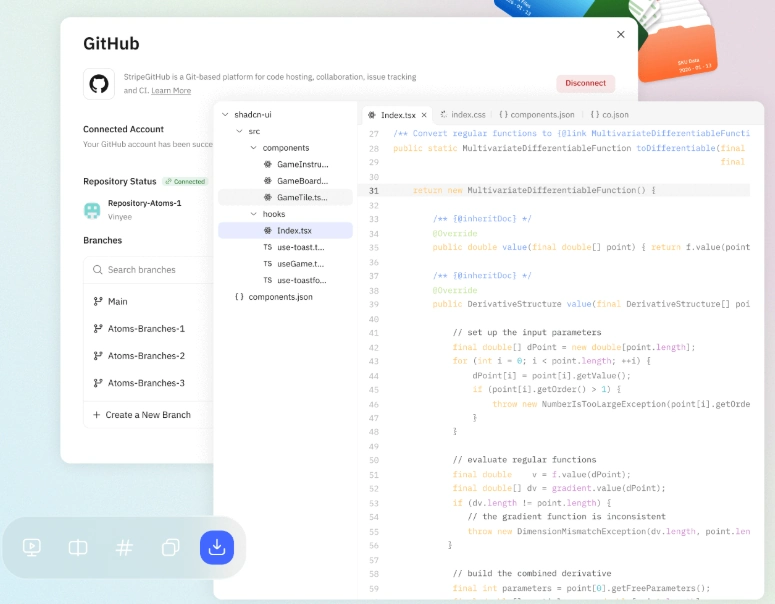This screenshot has width=775, height=604.
Task: Open the co.json editor tab
Action: [610, 115]
